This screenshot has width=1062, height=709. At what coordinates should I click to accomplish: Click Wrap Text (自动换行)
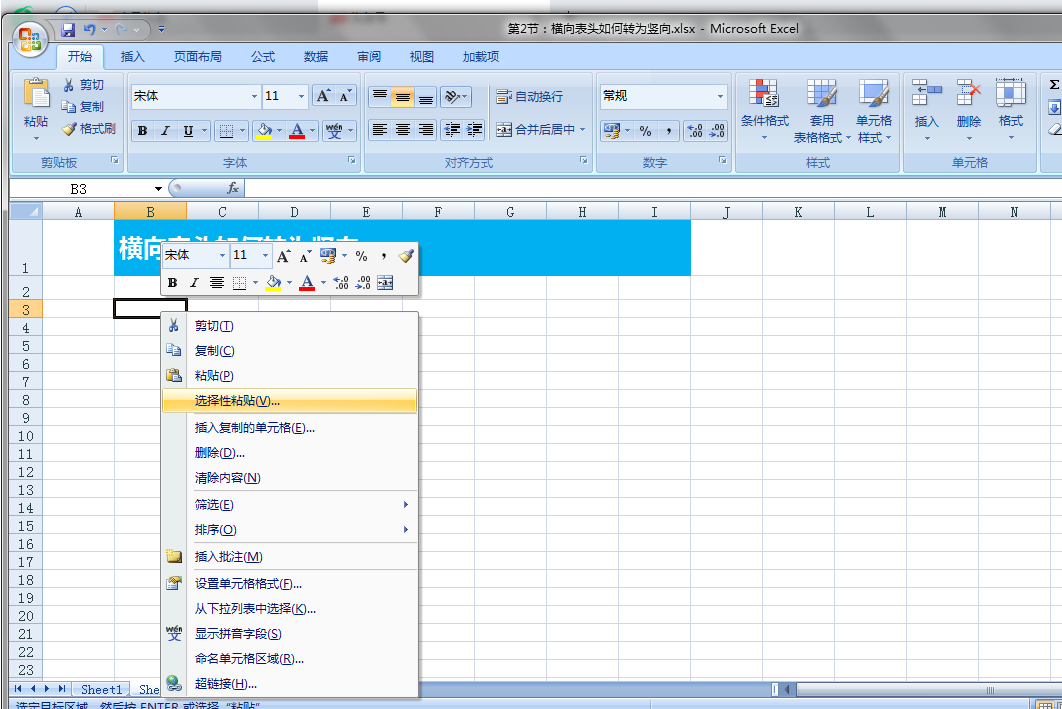tap(530, 97)
